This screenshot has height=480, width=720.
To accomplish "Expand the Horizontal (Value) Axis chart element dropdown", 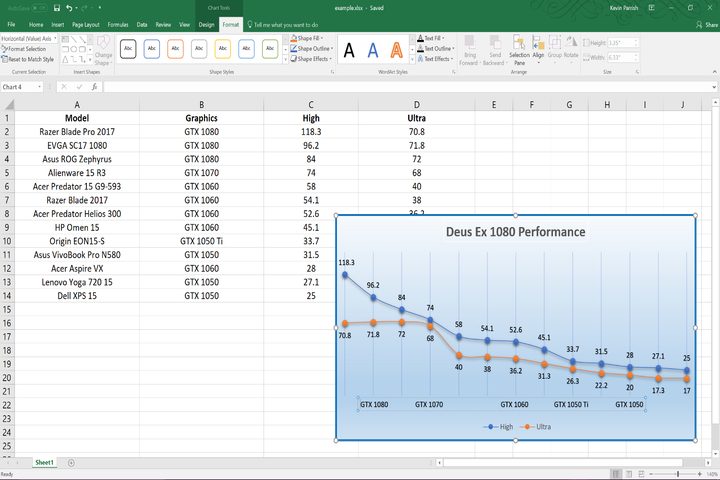I will click(x=55, y=39).
